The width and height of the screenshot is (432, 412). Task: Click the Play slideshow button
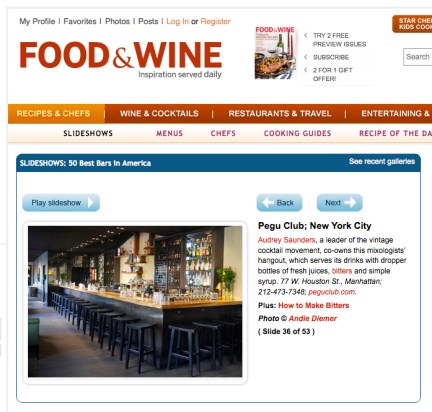(x=61, y=203)
